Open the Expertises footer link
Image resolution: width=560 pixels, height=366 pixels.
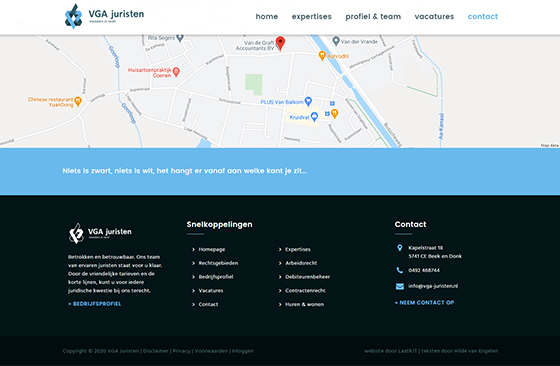[298, 249]
